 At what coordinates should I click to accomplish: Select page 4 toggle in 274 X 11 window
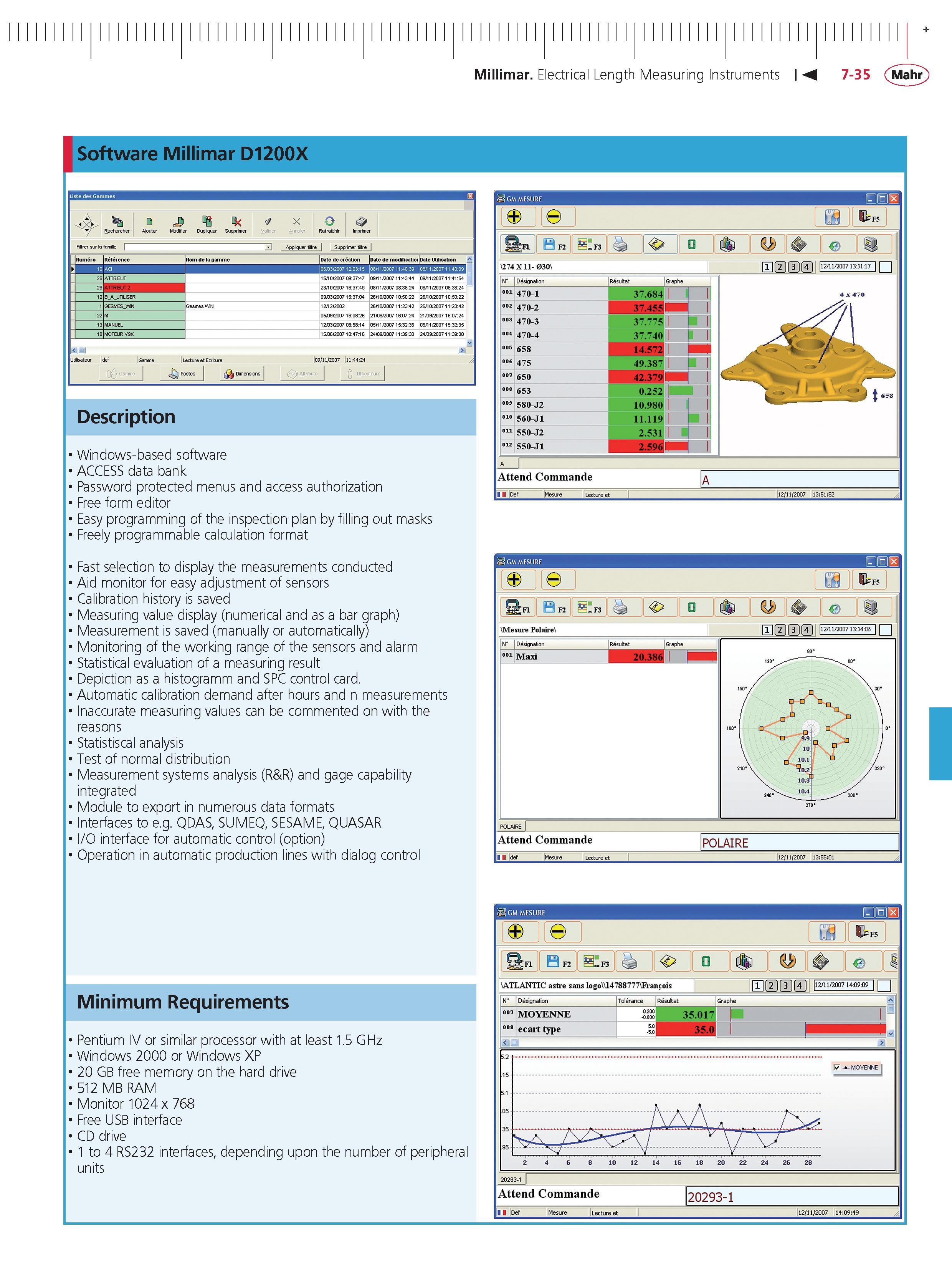coord(807,267)
